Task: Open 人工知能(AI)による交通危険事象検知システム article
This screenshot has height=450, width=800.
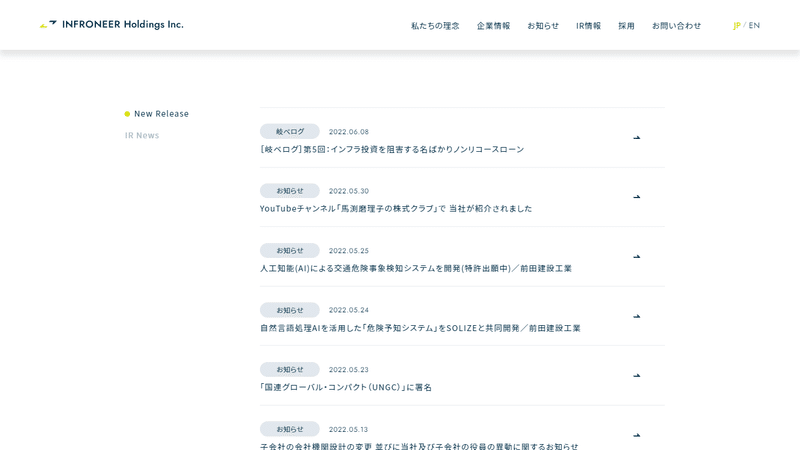Action: pos(416,268)
